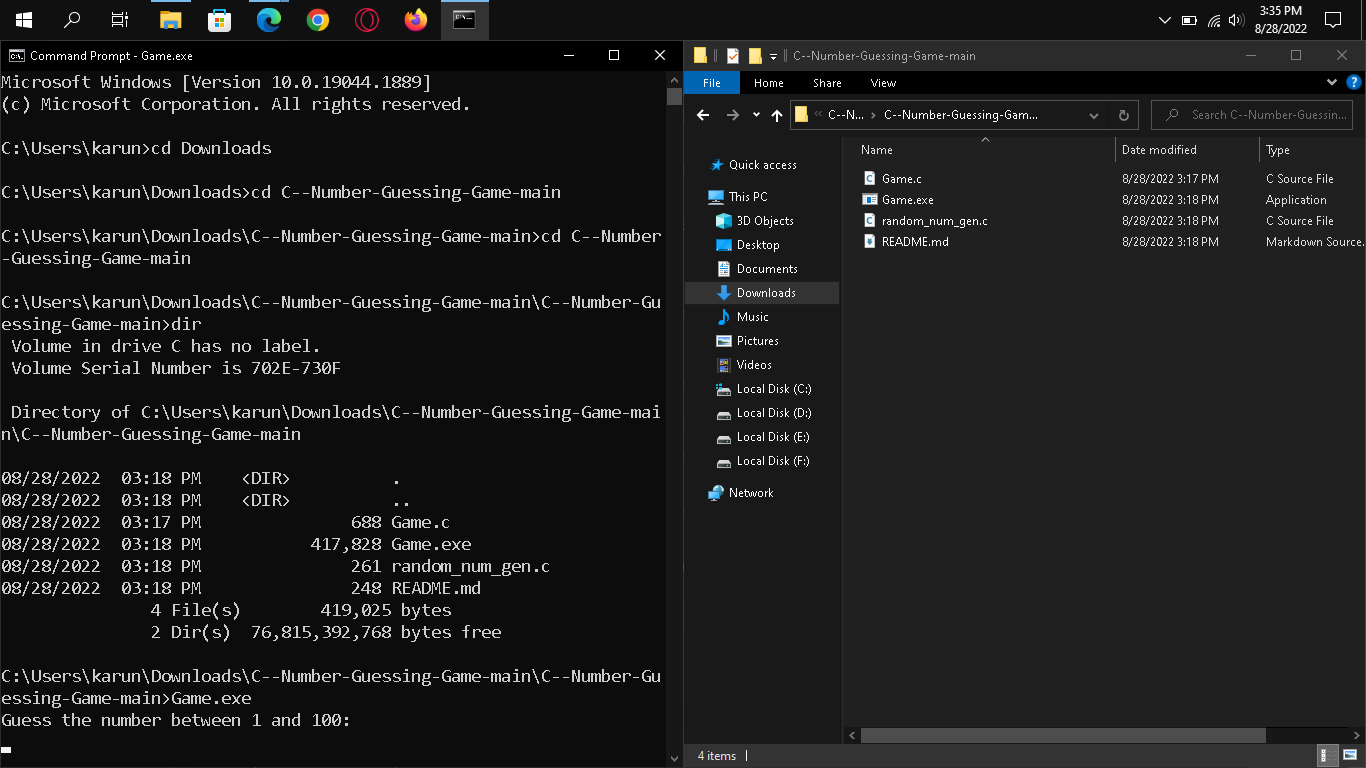
Task: Open the volume control in the tray
Action: tap(1236, 20)
